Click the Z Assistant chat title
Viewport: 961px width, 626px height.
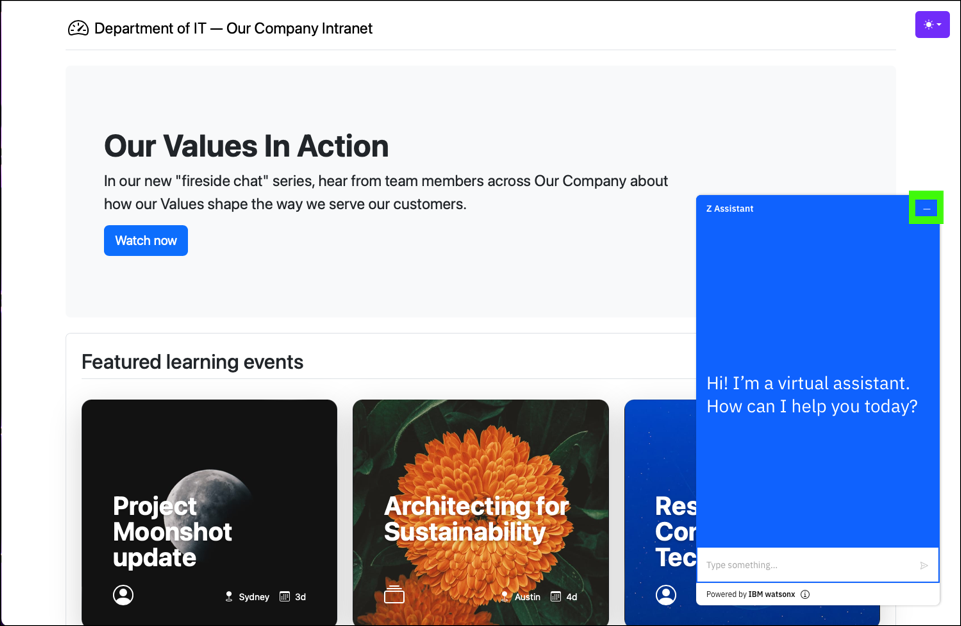point(730,209)
